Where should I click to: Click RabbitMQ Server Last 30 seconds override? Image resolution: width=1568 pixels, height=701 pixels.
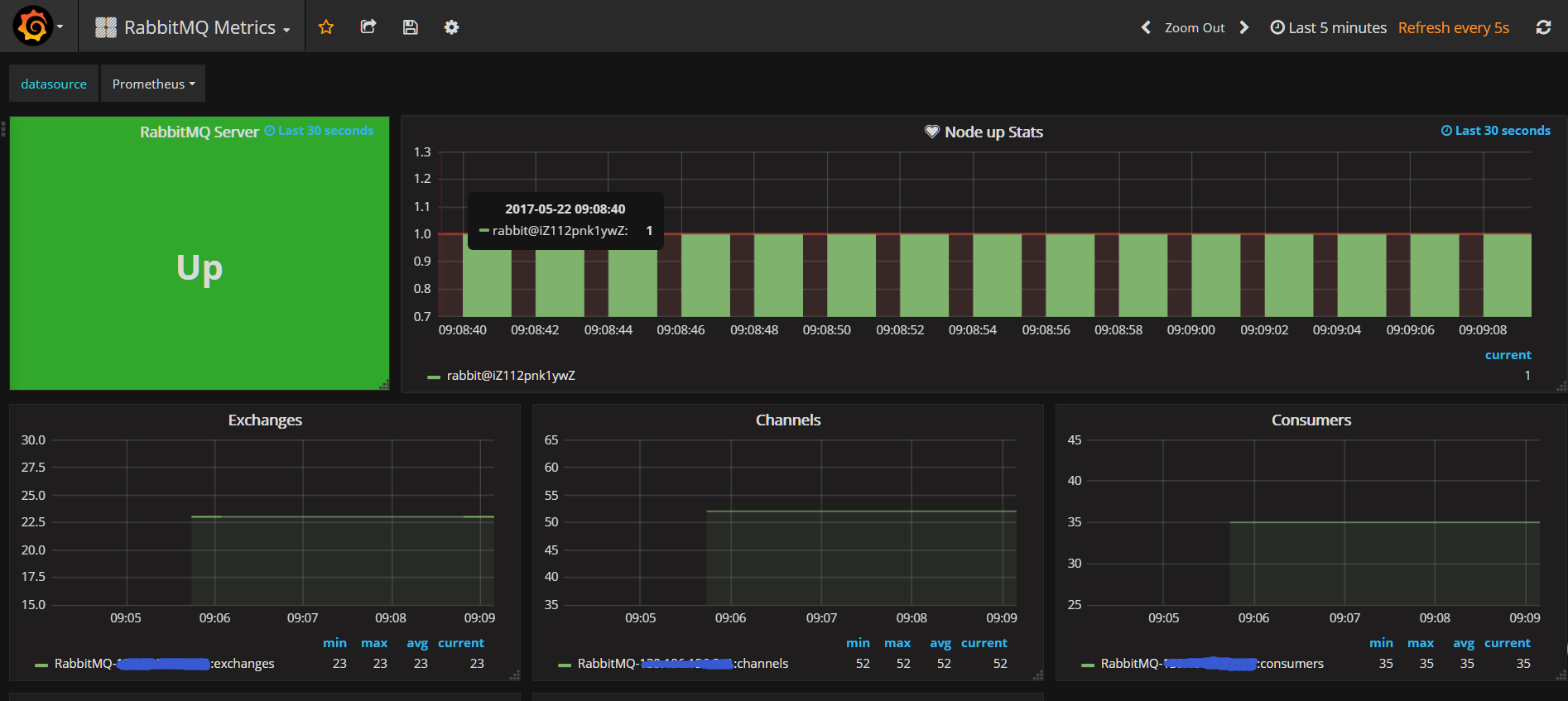point(319,131)
